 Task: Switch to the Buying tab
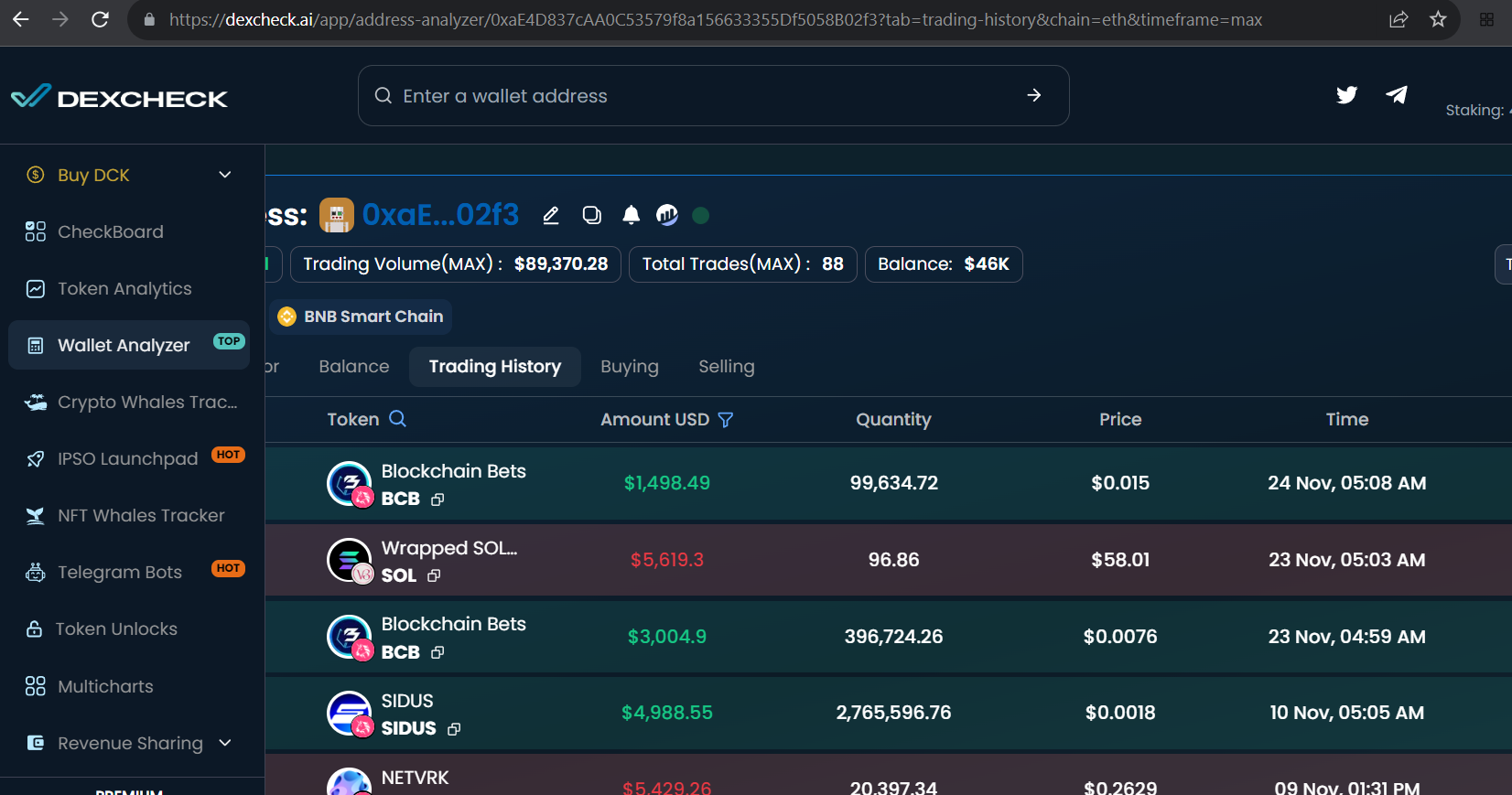pos(630,367)
